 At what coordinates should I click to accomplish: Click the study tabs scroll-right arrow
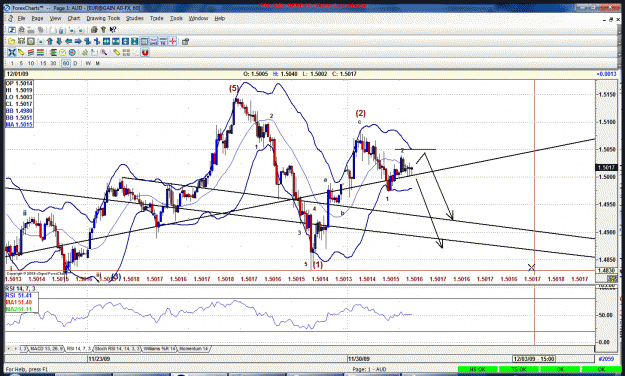16,348
